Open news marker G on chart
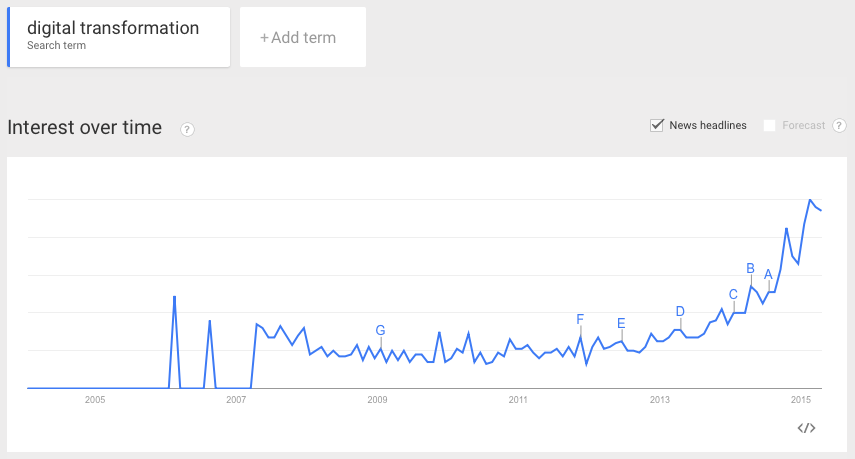855x459 pixels. pyautogui.click(x=380, y=330)
